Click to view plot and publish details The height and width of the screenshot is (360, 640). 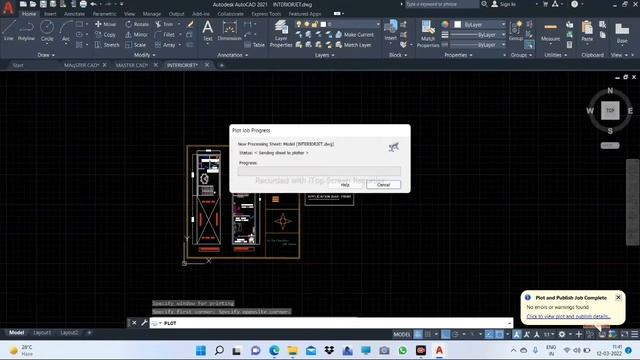point(568,316)
